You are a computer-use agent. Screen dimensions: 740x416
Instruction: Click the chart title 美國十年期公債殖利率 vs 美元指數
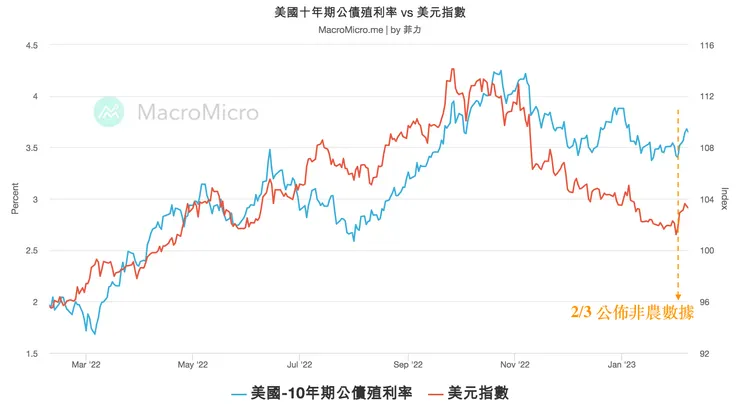(x=370, y=12)
